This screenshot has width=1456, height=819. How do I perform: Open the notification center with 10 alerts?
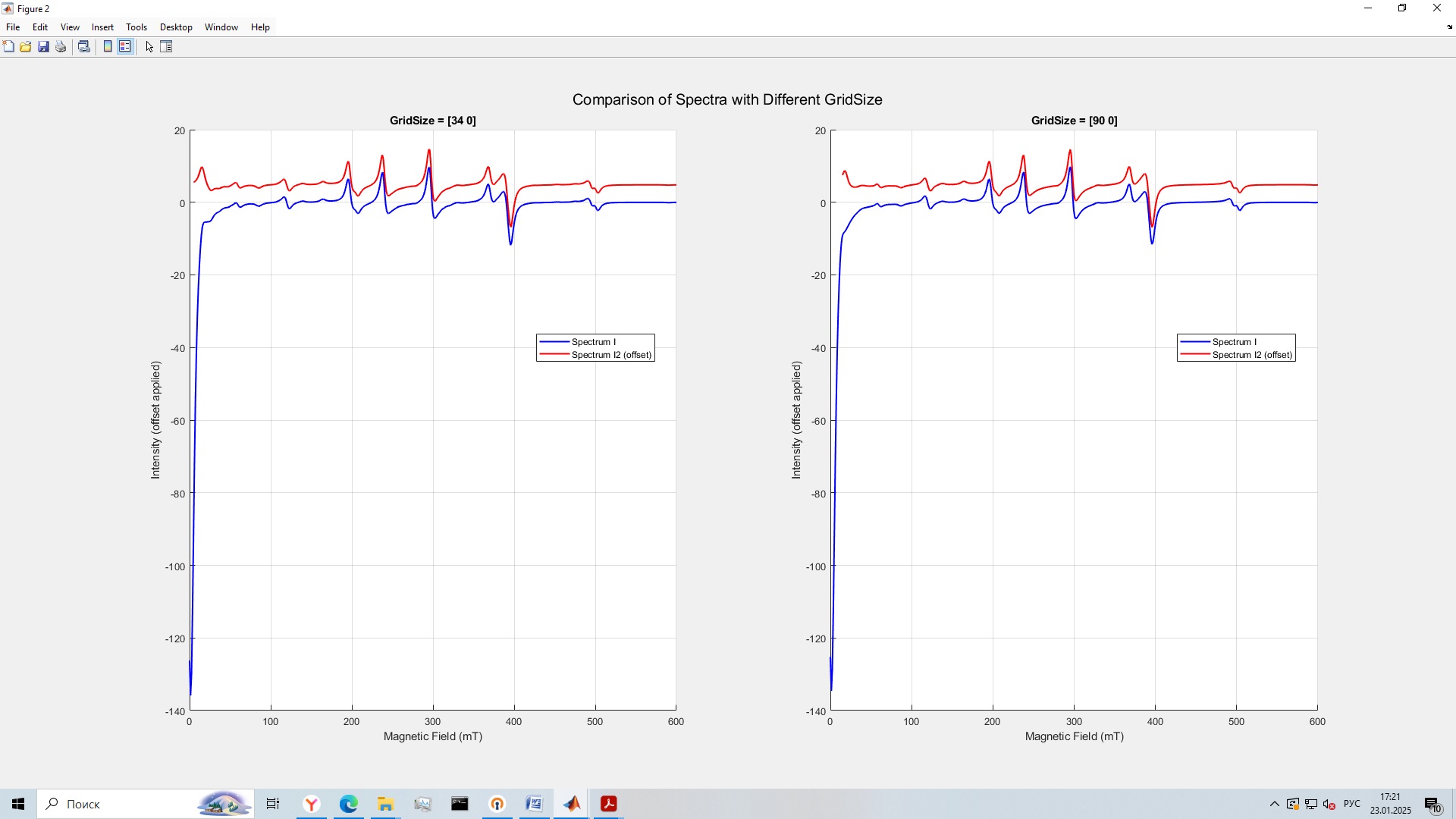[1433, 804]
